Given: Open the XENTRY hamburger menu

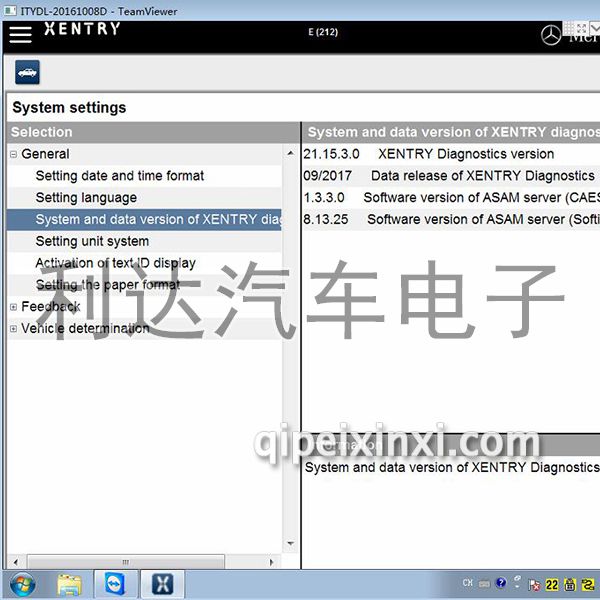Looking at the screenshot, I should (x=20, y=33).
